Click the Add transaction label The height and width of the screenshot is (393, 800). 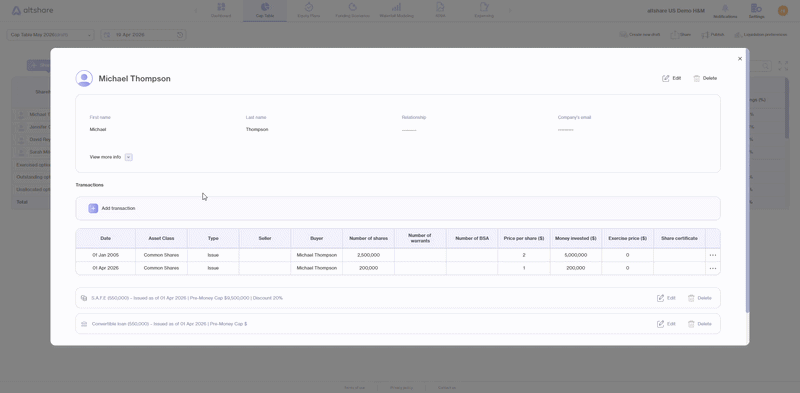click(118, 208)
